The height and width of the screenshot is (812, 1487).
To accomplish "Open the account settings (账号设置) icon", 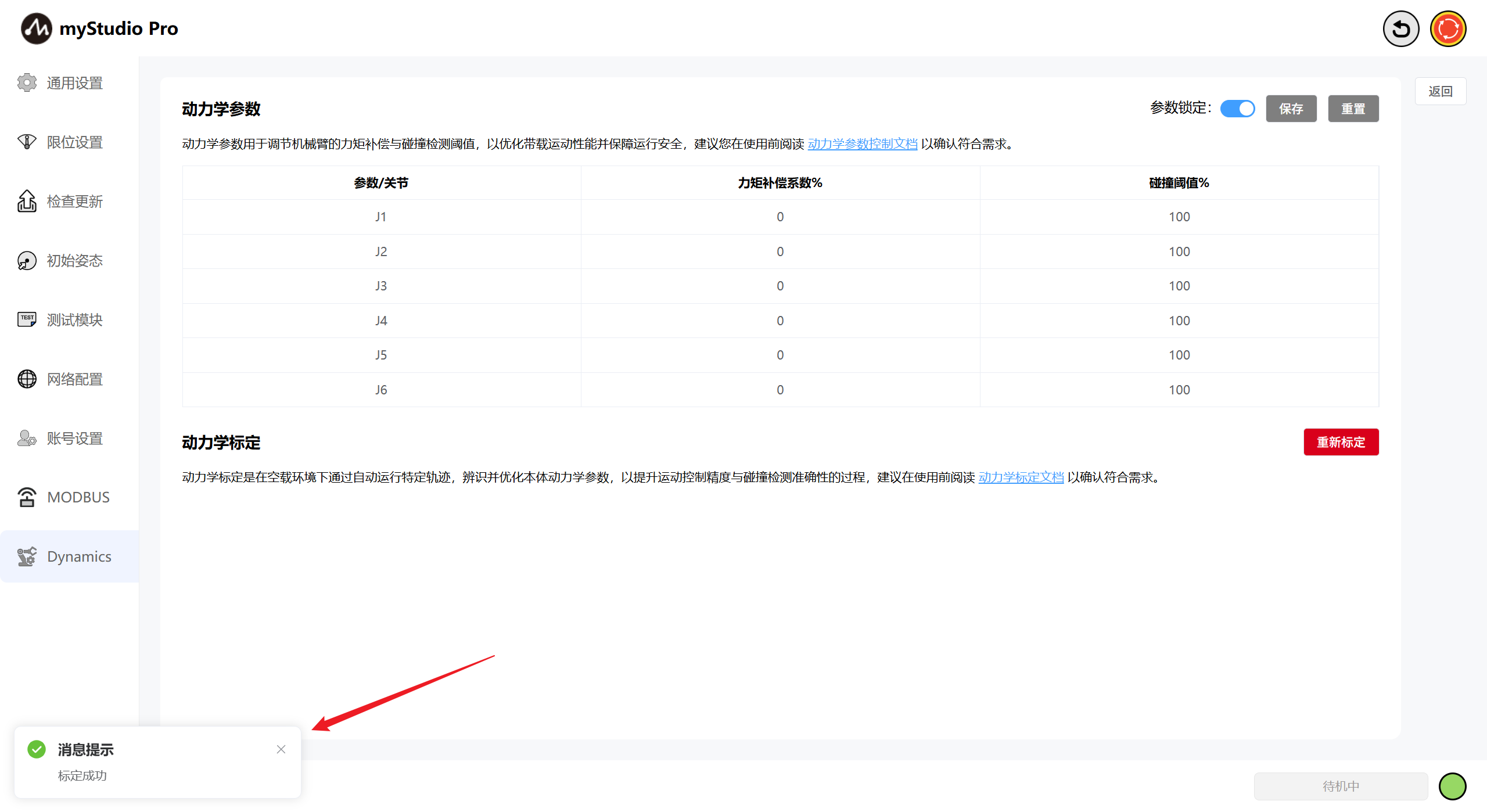I will 27,438.
